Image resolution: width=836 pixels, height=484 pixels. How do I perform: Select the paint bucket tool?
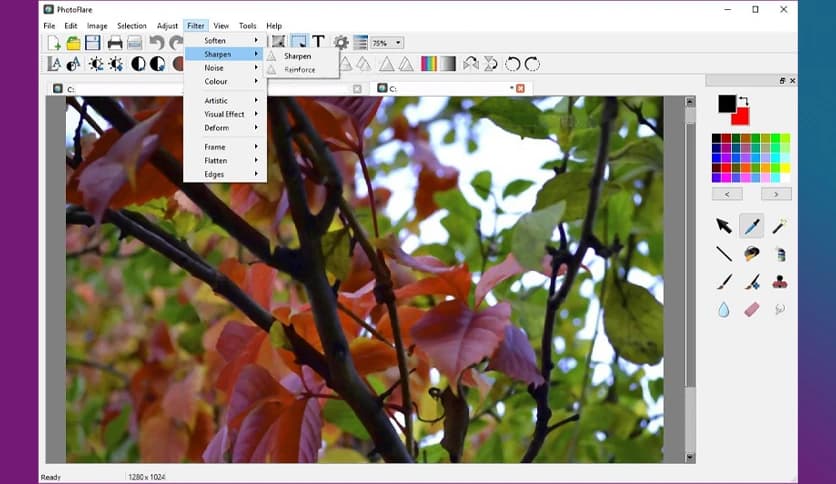coord(752,254)
